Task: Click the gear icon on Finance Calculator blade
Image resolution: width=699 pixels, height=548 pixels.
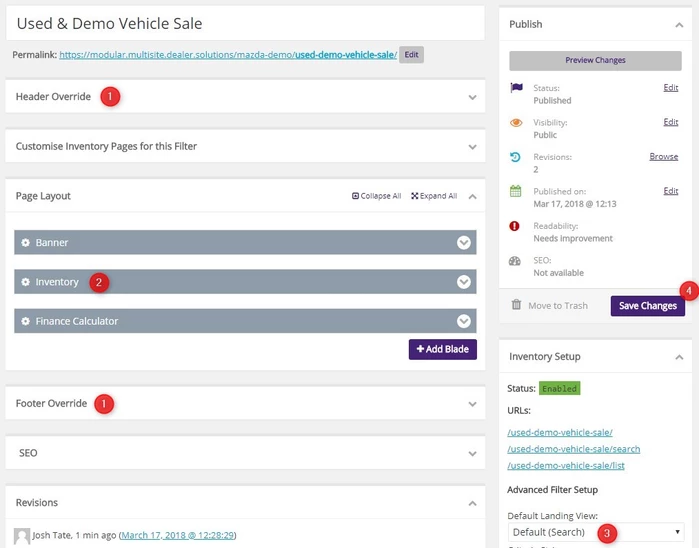Action: (25, 321)
